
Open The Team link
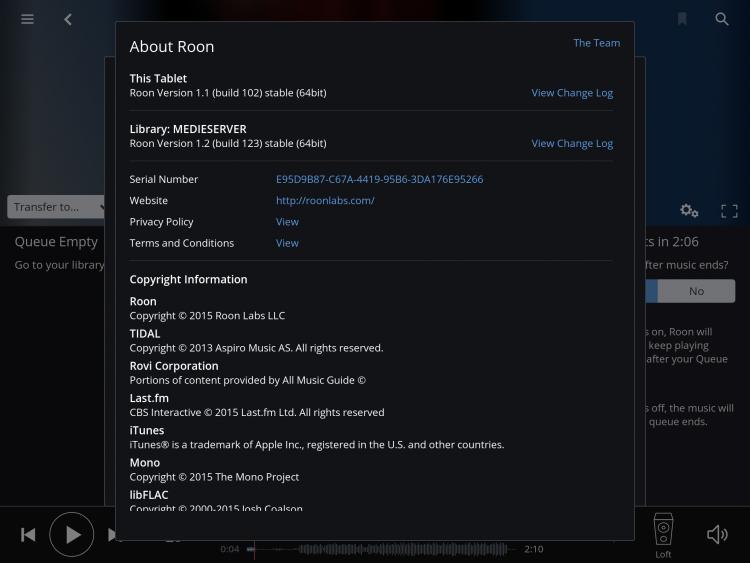(x=596, y=43)
